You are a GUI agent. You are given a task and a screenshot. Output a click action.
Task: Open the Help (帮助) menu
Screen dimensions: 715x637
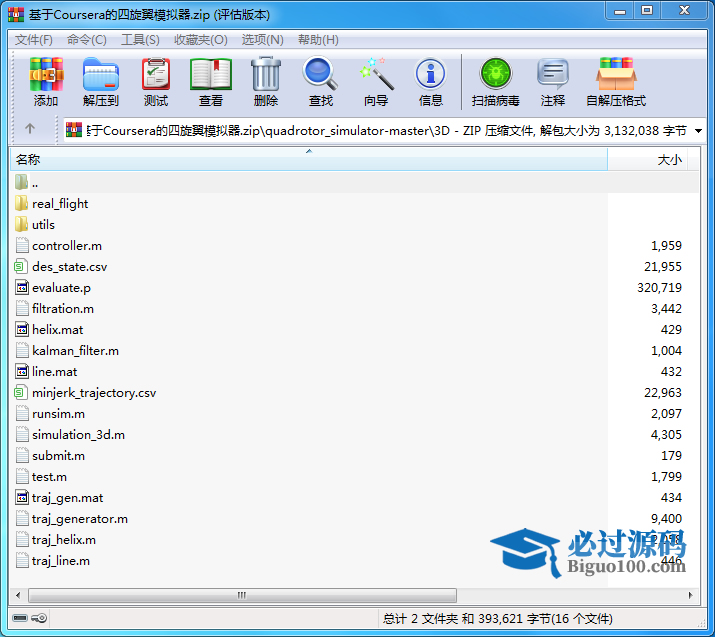tap(318, 40)
